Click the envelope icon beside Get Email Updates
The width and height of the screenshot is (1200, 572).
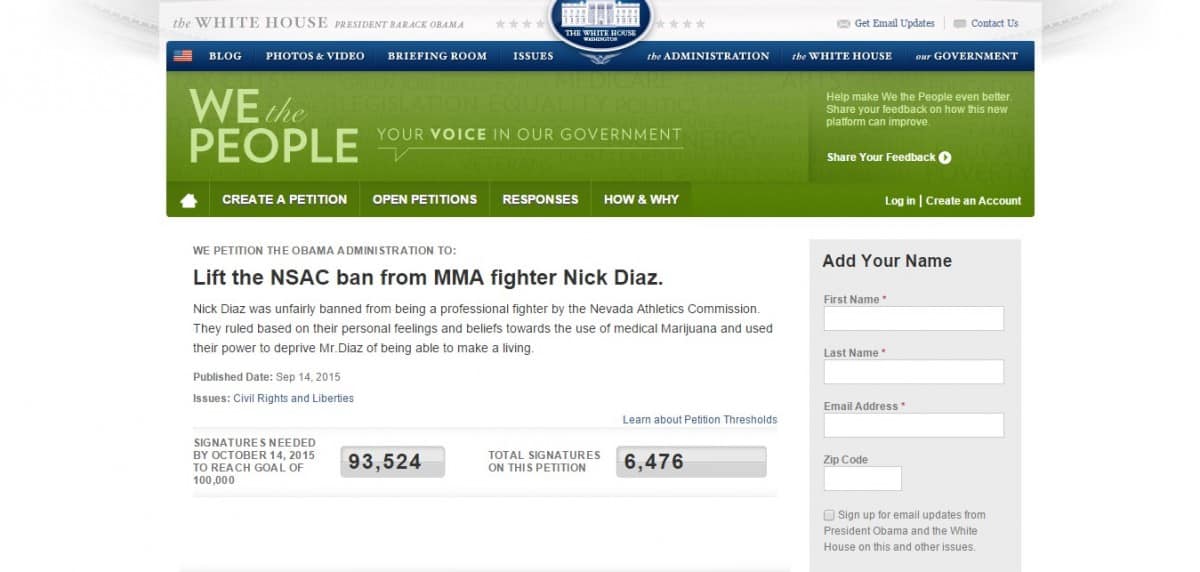[844, 23]
